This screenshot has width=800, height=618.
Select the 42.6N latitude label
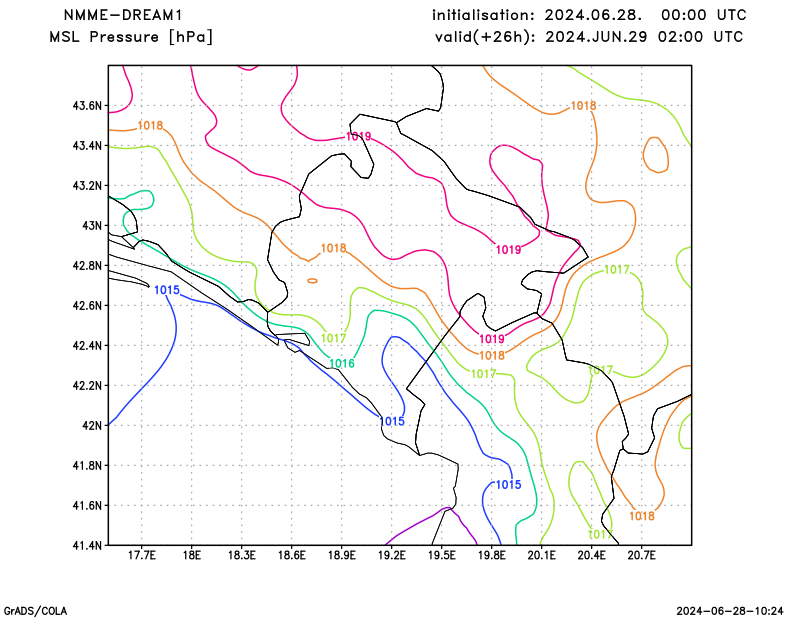87,306
